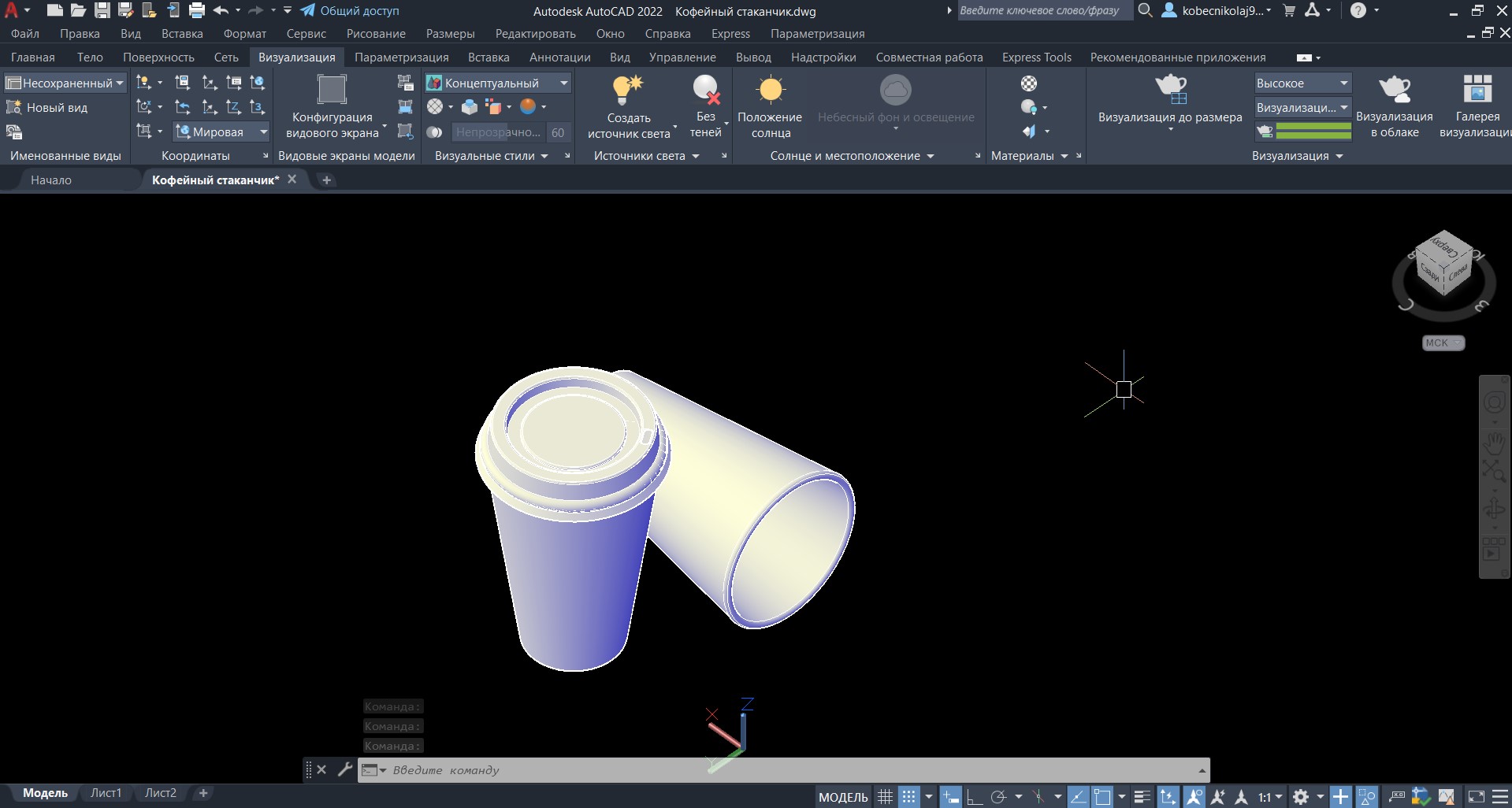Switch to the Поверхность ribbon tab
Image resolution: width=1512 pixels, height=808 pixels.
tap(158, 57)
